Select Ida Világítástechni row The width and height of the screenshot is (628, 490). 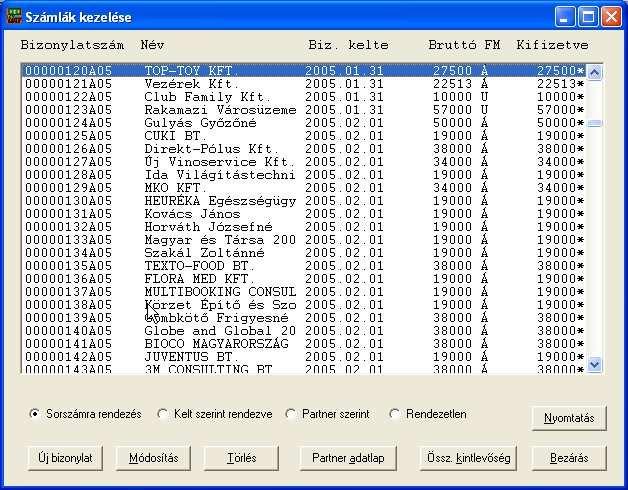pos(304,175)
